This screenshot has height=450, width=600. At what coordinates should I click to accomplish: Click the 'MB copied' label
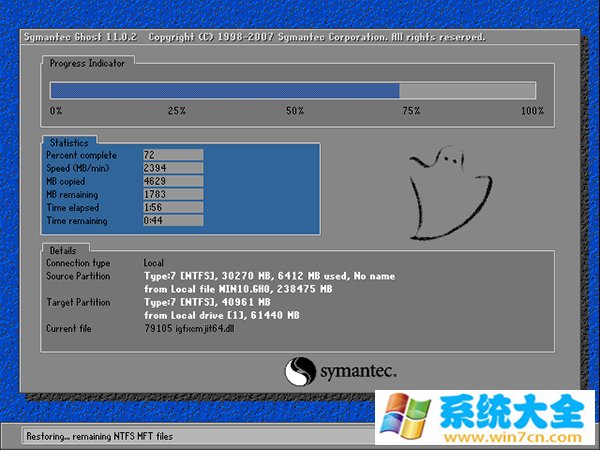(x=65, y=181)
